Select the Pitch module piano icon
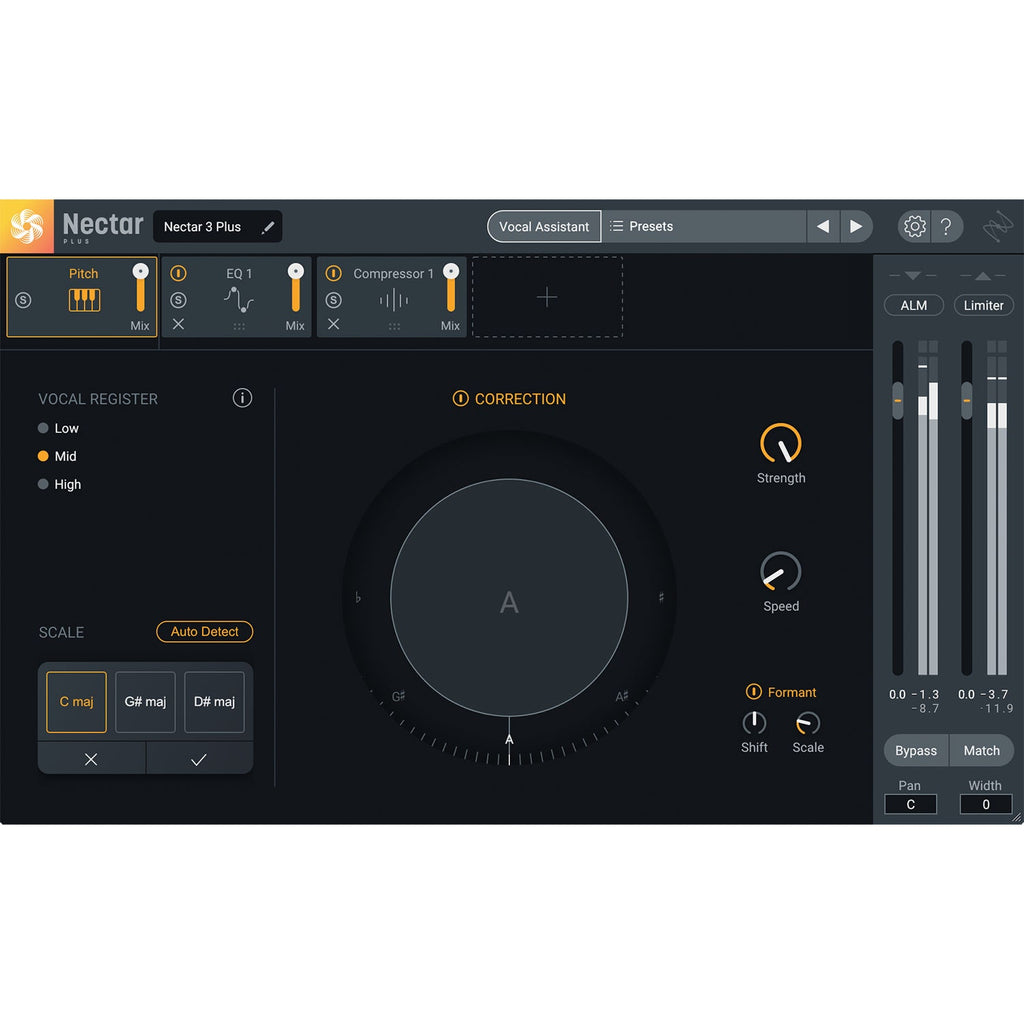Screen dimensions: 1024x1024 tap(84, 300)
